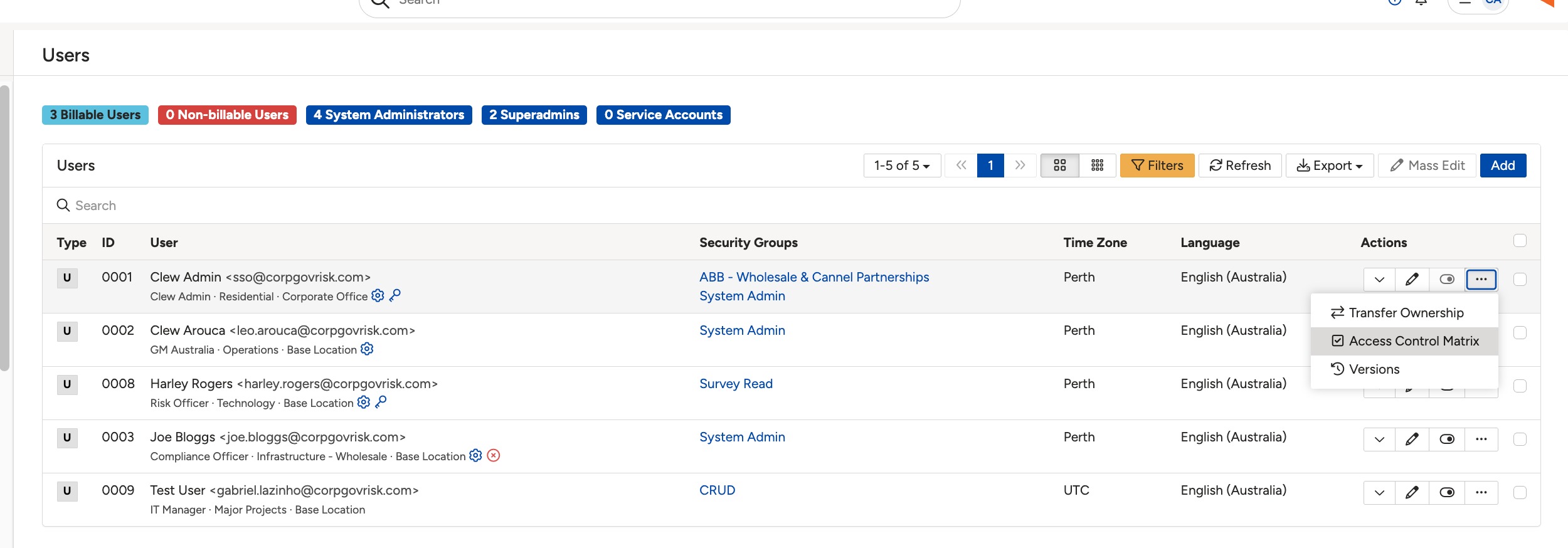
Task: Click U type badge for user 0003
Action: tap(67, 438)
